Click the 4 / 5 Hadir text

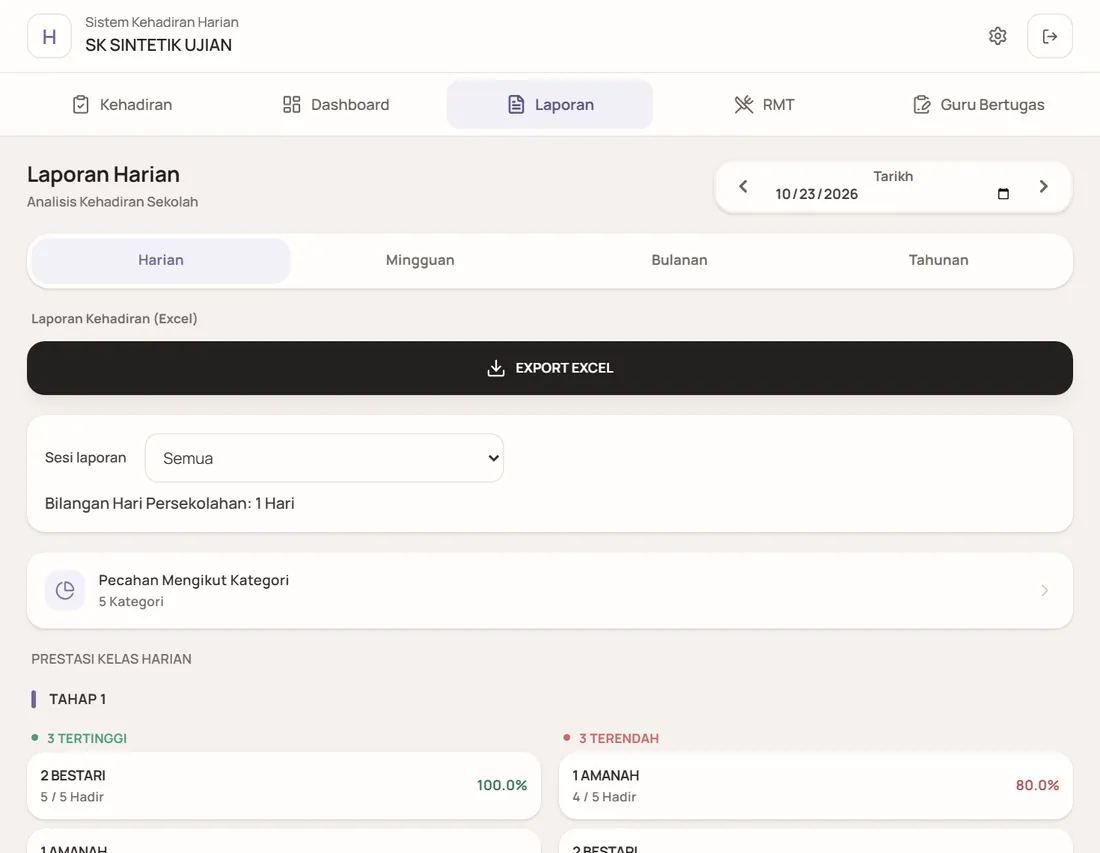tap(604, 797)
